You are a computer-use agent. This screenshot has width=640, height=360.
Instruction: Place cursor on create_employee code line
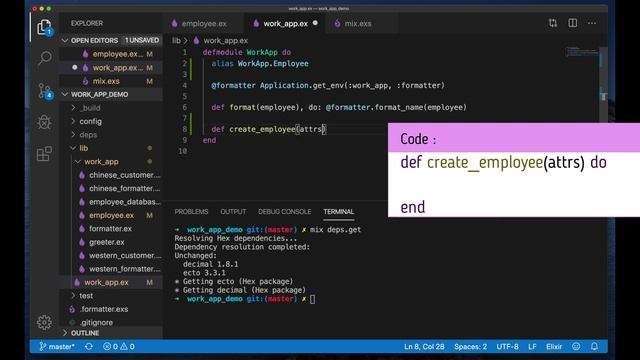(268, 129)
